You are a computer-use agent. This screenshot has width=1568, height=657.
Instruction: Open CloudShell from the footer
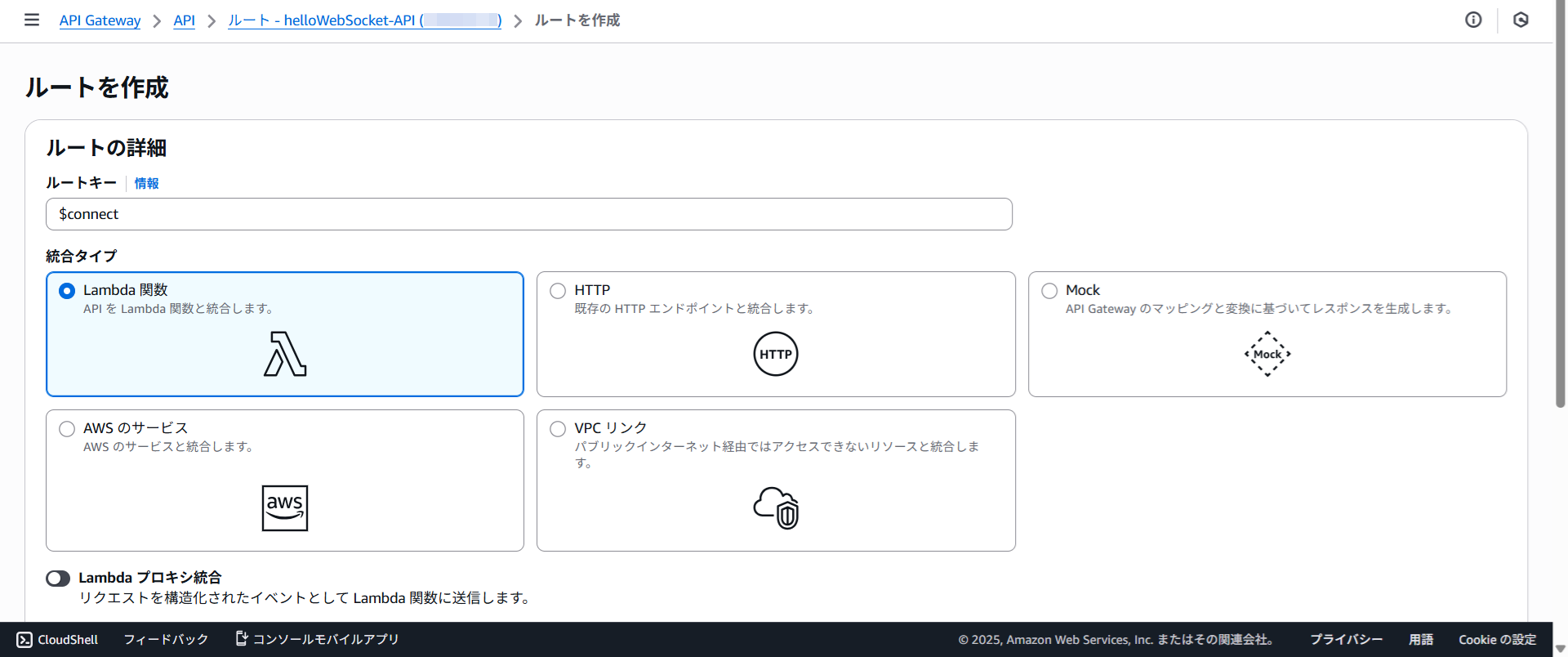pos(57,639)
